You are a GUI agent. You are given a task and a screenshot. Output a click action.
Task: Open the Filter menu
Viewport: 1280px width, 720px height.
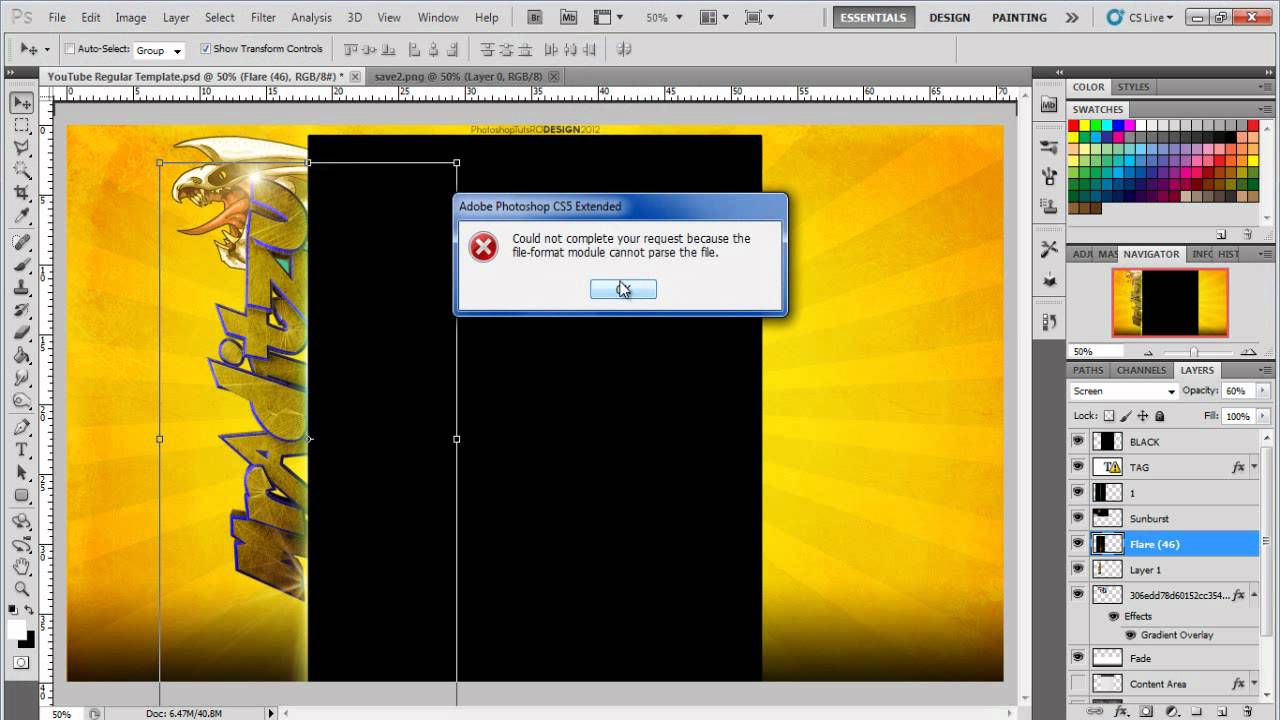263,17
